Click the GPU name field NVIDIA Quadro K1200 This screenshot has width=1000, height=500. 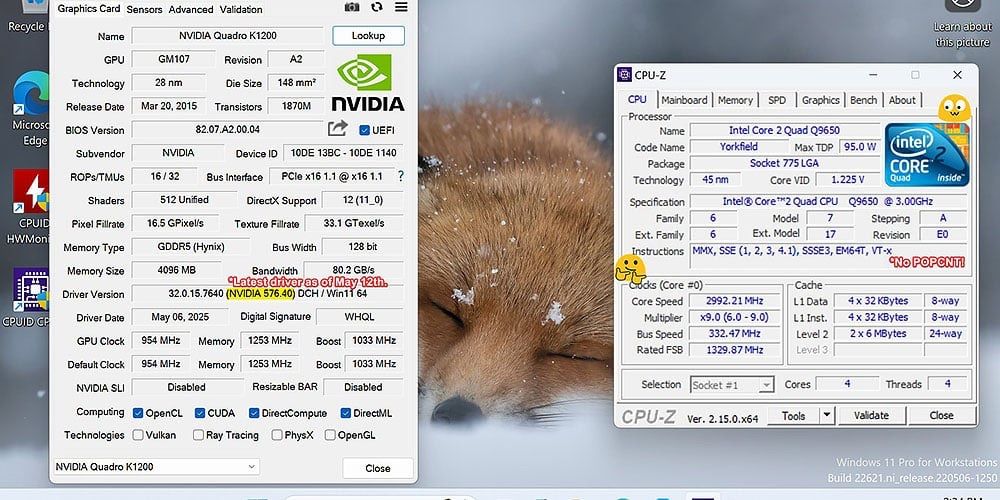tap(228, 36)
